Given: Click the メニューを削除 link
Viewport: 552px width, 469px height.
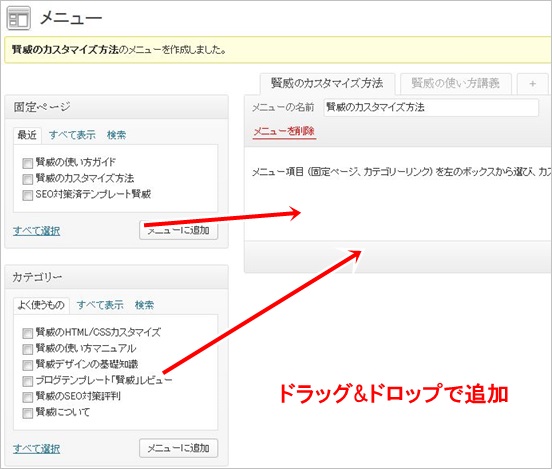Looking at the screenshot, I should 284,131.
